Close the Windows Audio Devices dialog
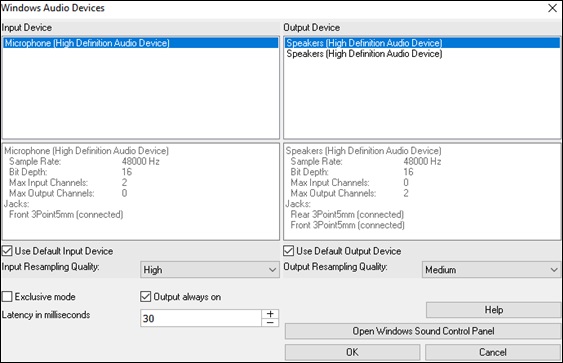 [552, 8]
